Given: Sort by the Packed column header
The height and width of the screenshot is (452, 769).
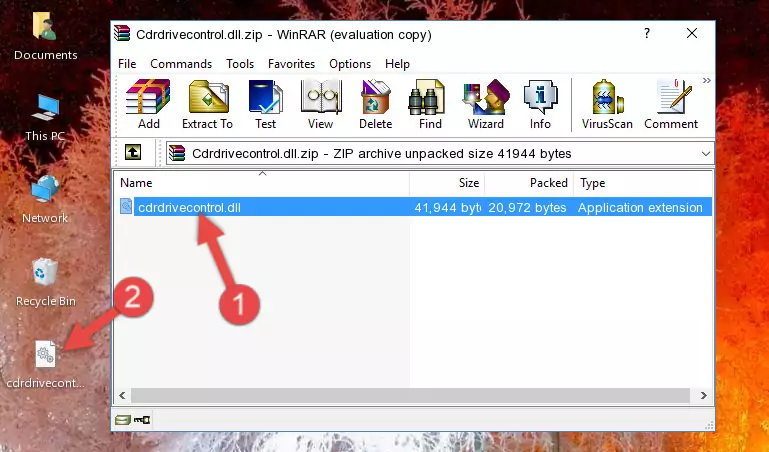Looking at the screenshot, I should (529, 183).
